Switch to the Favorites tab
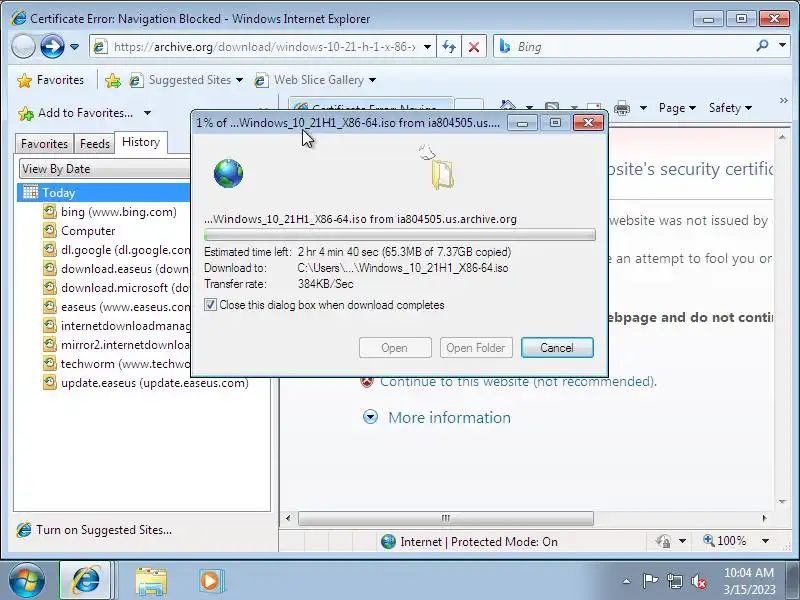The height and width of the screenshot is (600, 800). (x=44, y=144)
